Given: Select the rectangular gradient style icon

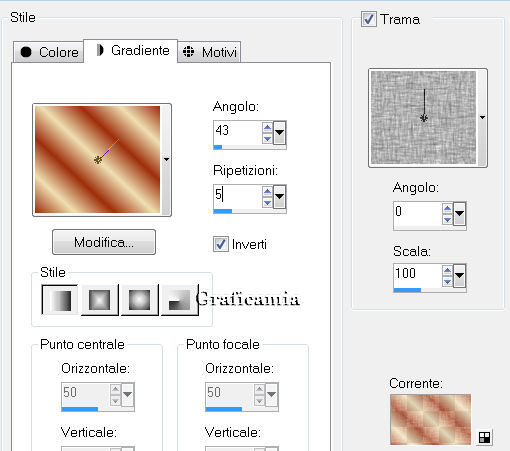Looking at the screenshot, I should [100, 300].
